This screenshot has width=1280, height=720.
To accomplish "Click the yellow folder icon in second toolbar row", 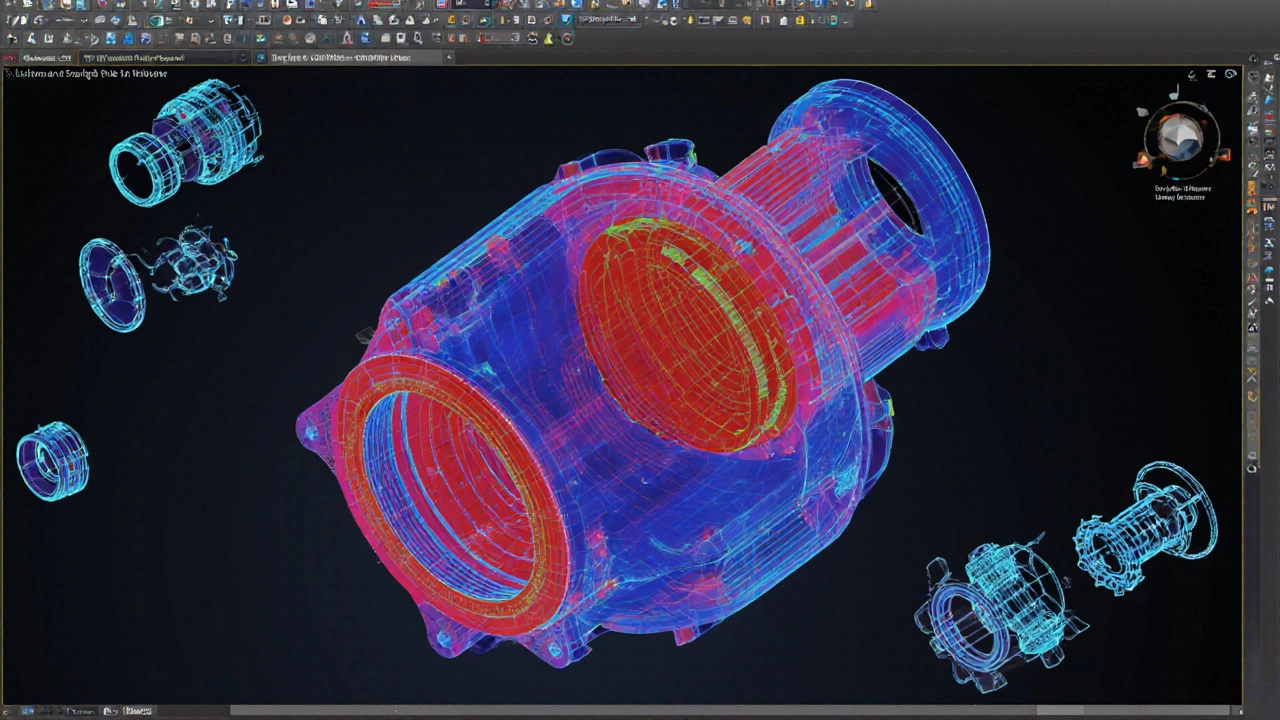I will 451,20.
